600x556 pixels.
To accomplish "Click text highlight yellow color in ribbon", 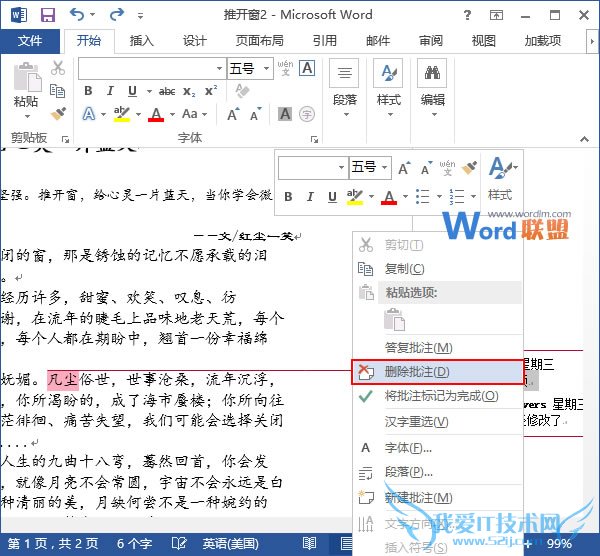I will (x=122, y=114).
